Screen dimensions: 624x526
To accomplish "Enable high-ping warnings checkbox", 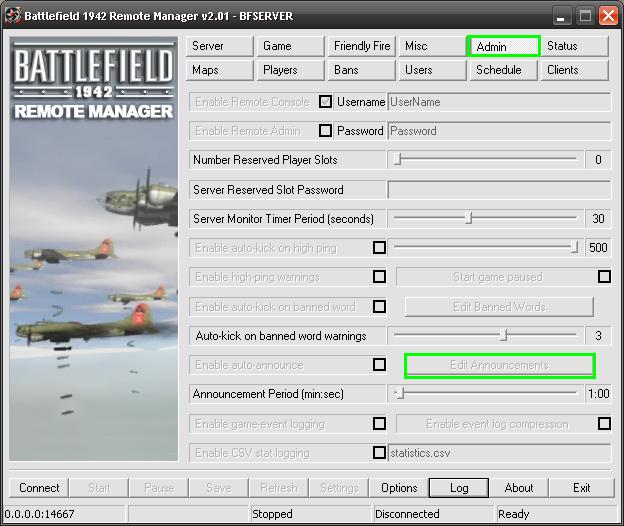I will pyautogui.click(x=379, y=277).
